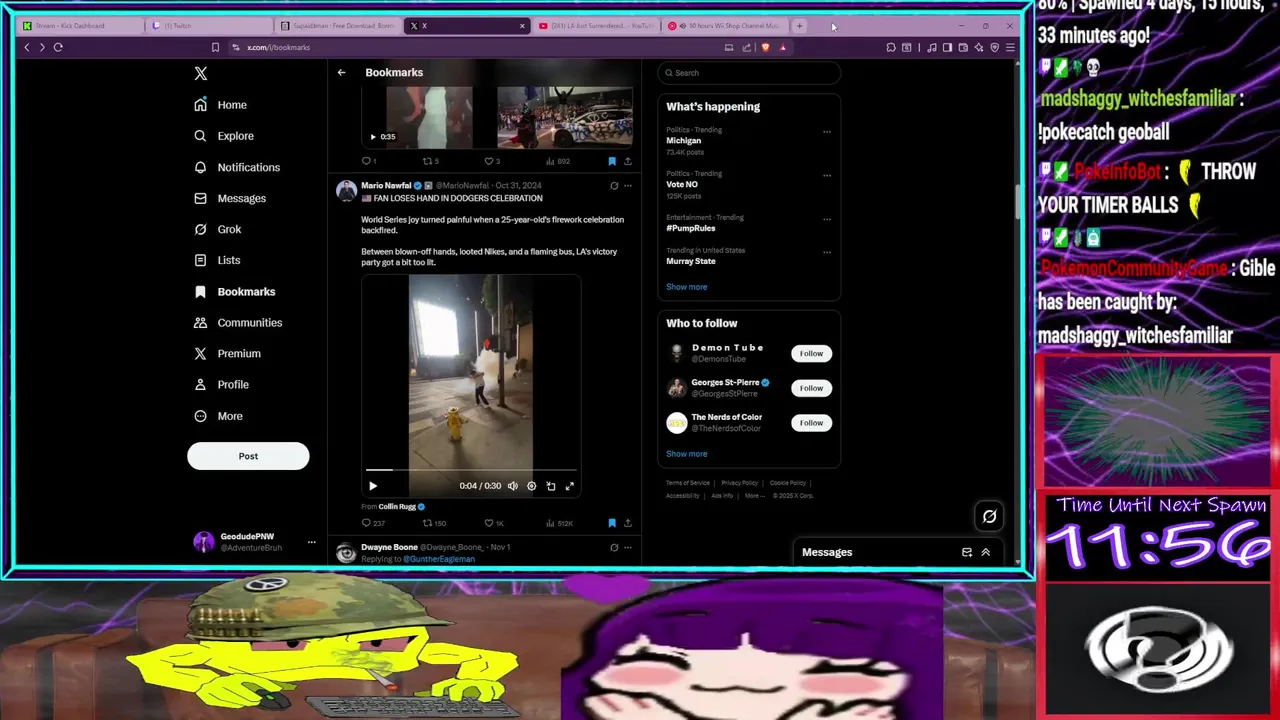The width and height of the screenshot is (1280, 720).
Task: Open Mario Nawfal's profile avatar
Action: click(x=346, y=190)
